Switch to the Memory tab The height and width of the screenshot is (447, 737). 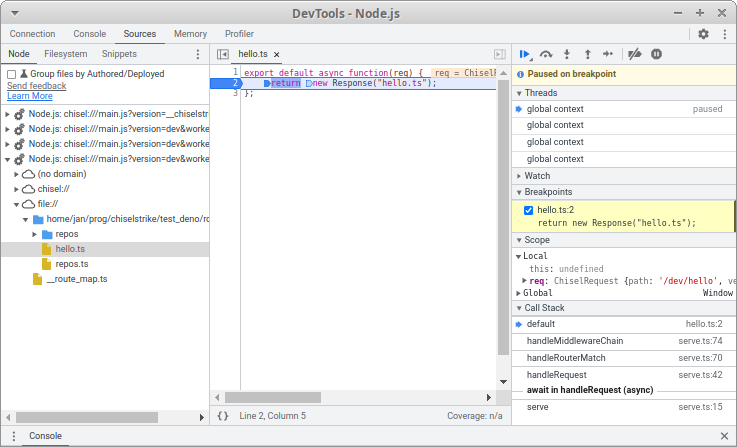[x=190, y=34]
